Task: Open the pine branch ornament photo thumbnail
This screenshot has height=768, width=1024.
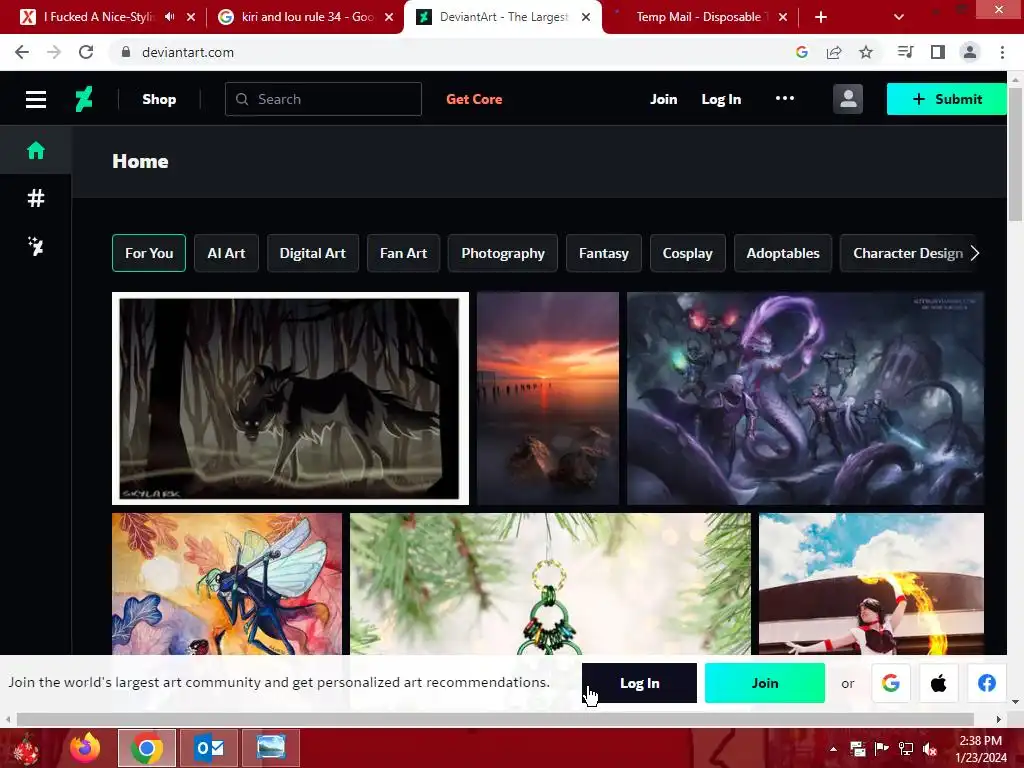Action: (x=551, y=584)
